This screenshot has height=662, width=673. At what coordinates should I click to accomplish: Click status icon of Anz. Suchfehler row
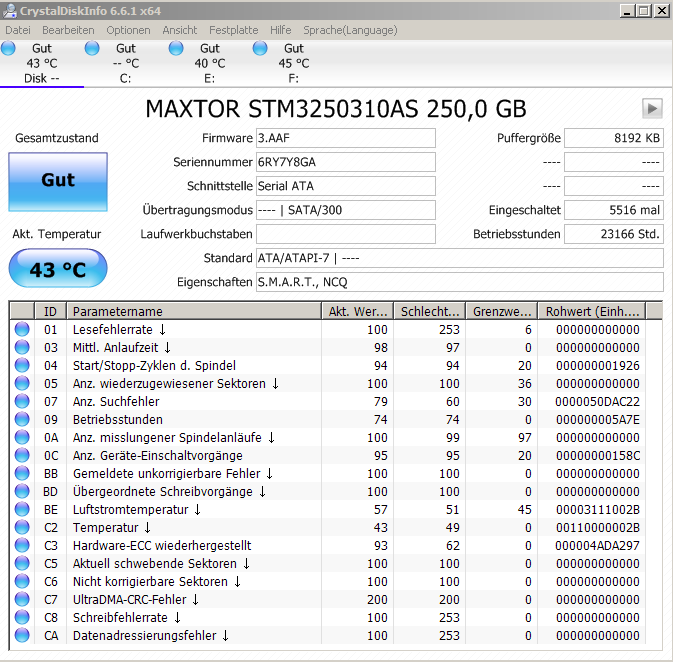point(22,401)
